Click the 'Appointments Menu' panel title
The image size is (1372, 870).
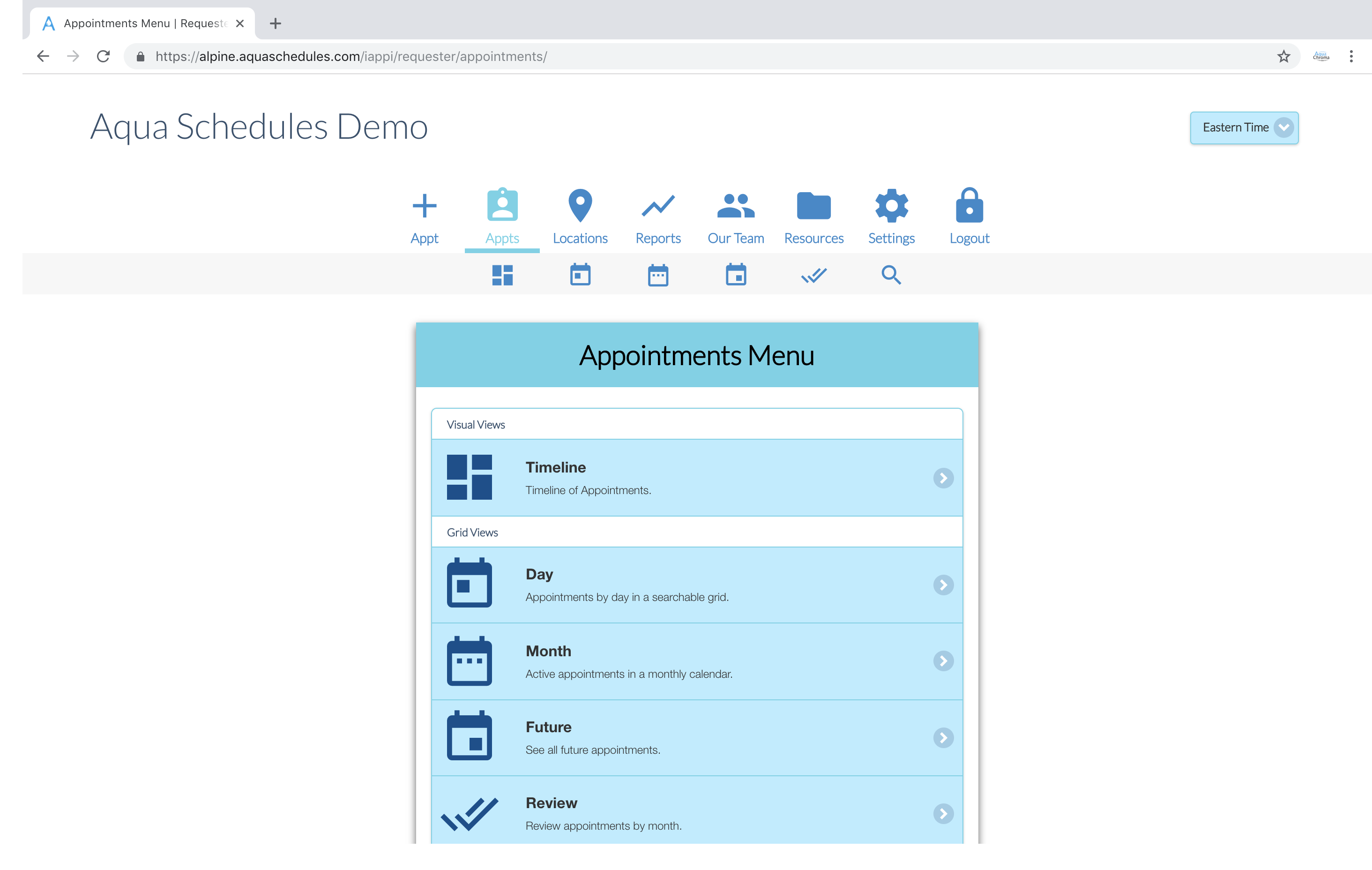696,355
